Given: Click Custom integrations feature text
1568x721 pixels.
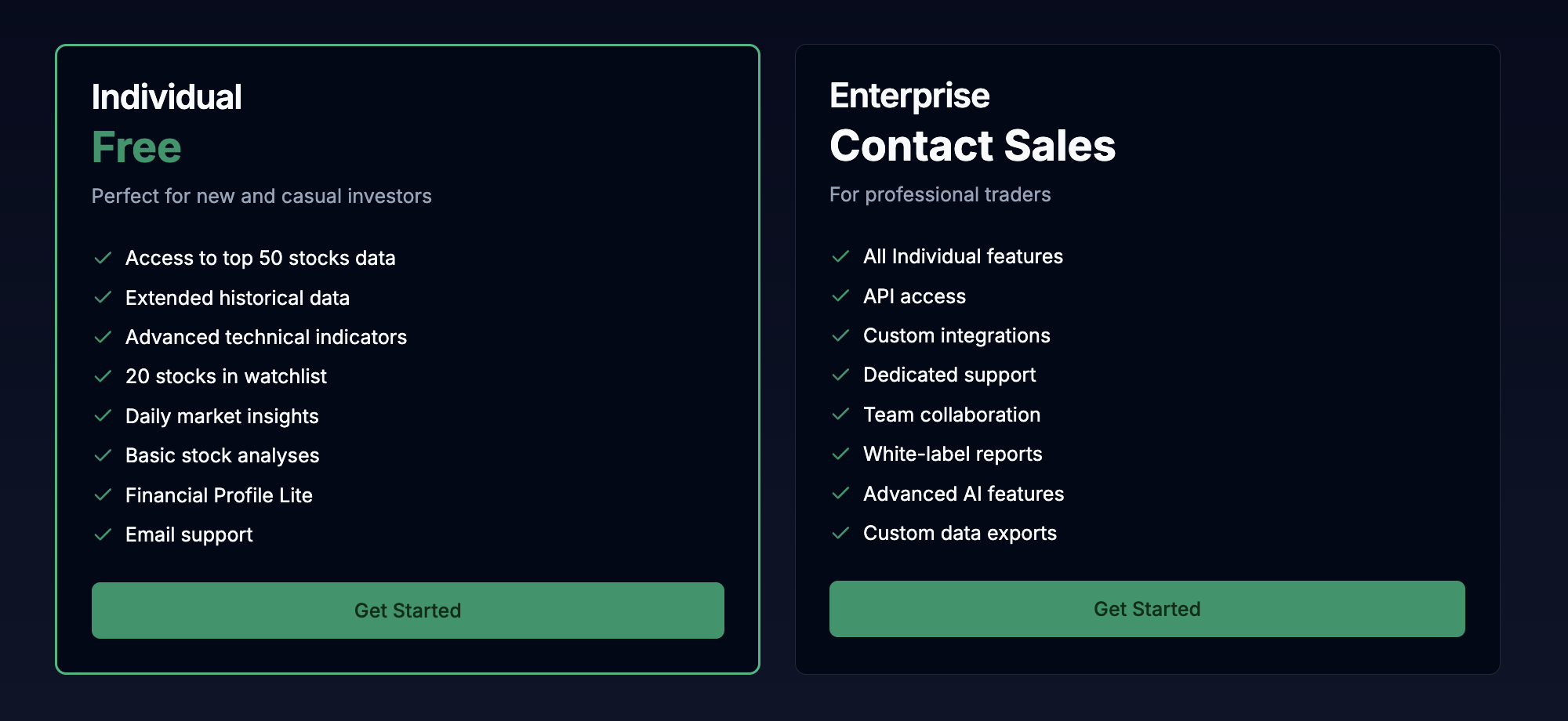Looking at the screenshot, I should 956,335.
